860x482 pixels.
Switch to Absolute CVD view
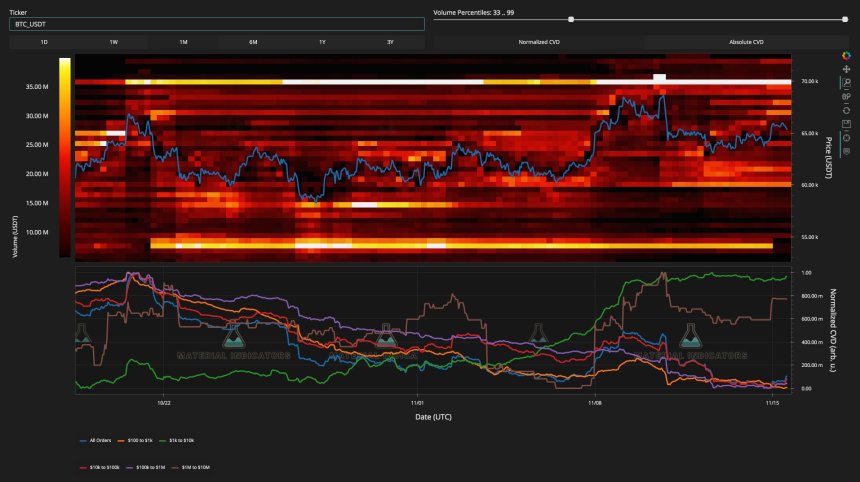click(746, 43)
